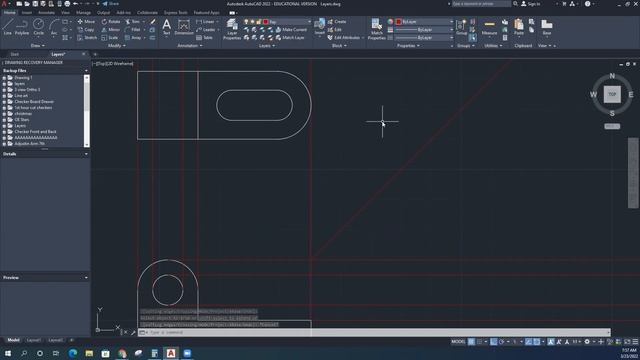This screenshot has height=360, width=640.
Task: Toggle object snap tracking in status bar
Action: pyautogui.click(x=529, y=342)
